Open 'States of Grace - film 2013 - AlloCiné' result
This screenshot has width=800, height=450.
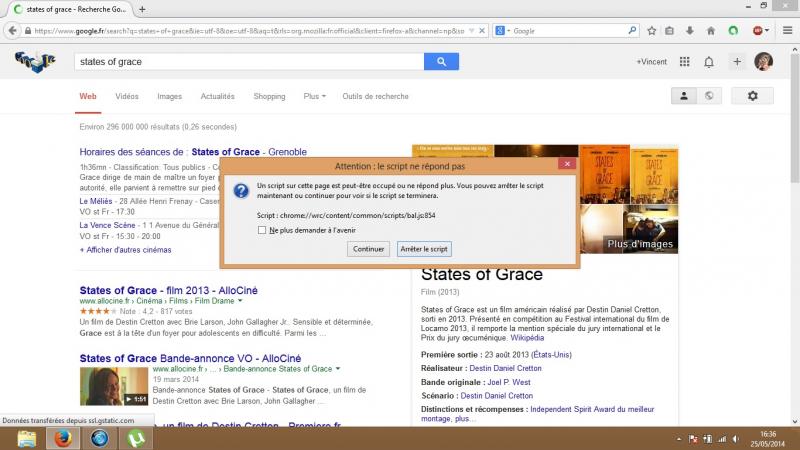pyautogui.click(x=168, y=290)
